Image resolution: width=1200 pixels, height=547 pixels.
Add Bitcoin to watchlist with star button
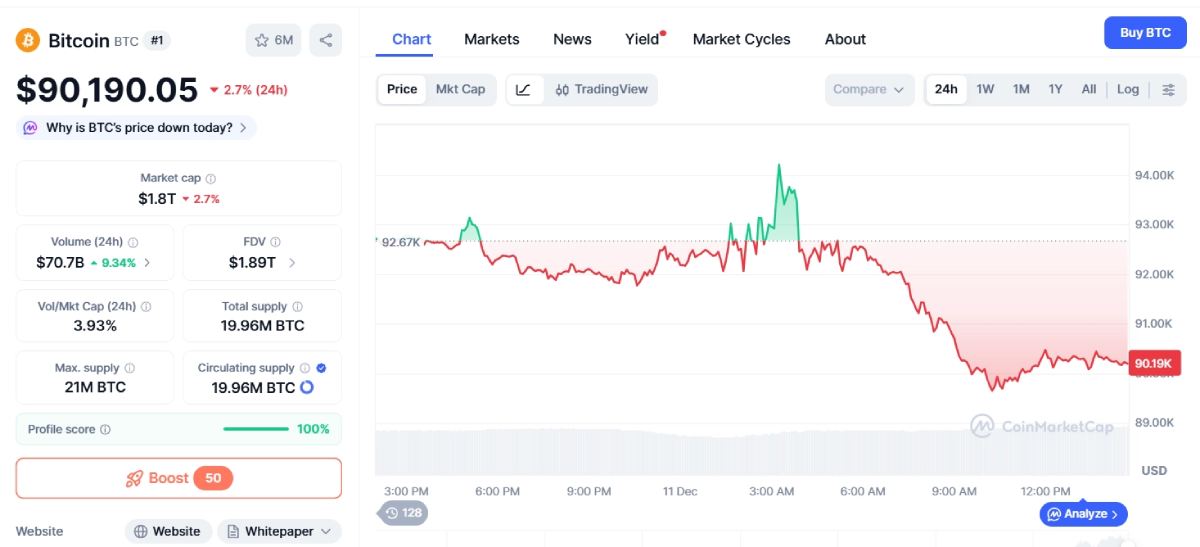273,40
